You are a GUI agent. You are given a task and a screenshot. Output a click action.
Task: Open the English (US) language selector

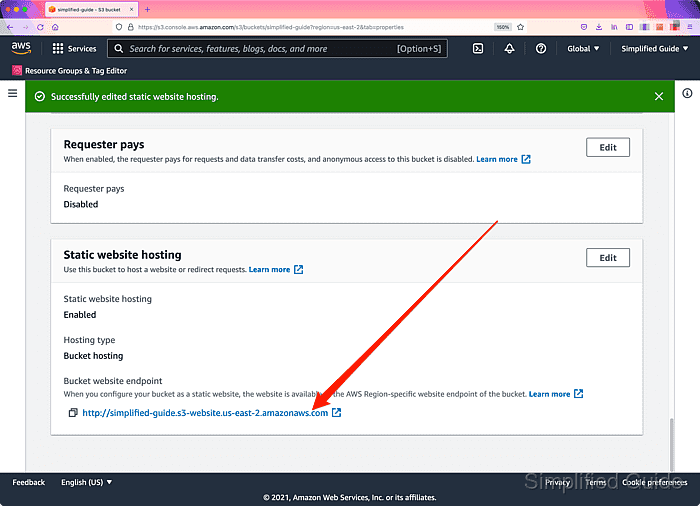pos(87,482)
